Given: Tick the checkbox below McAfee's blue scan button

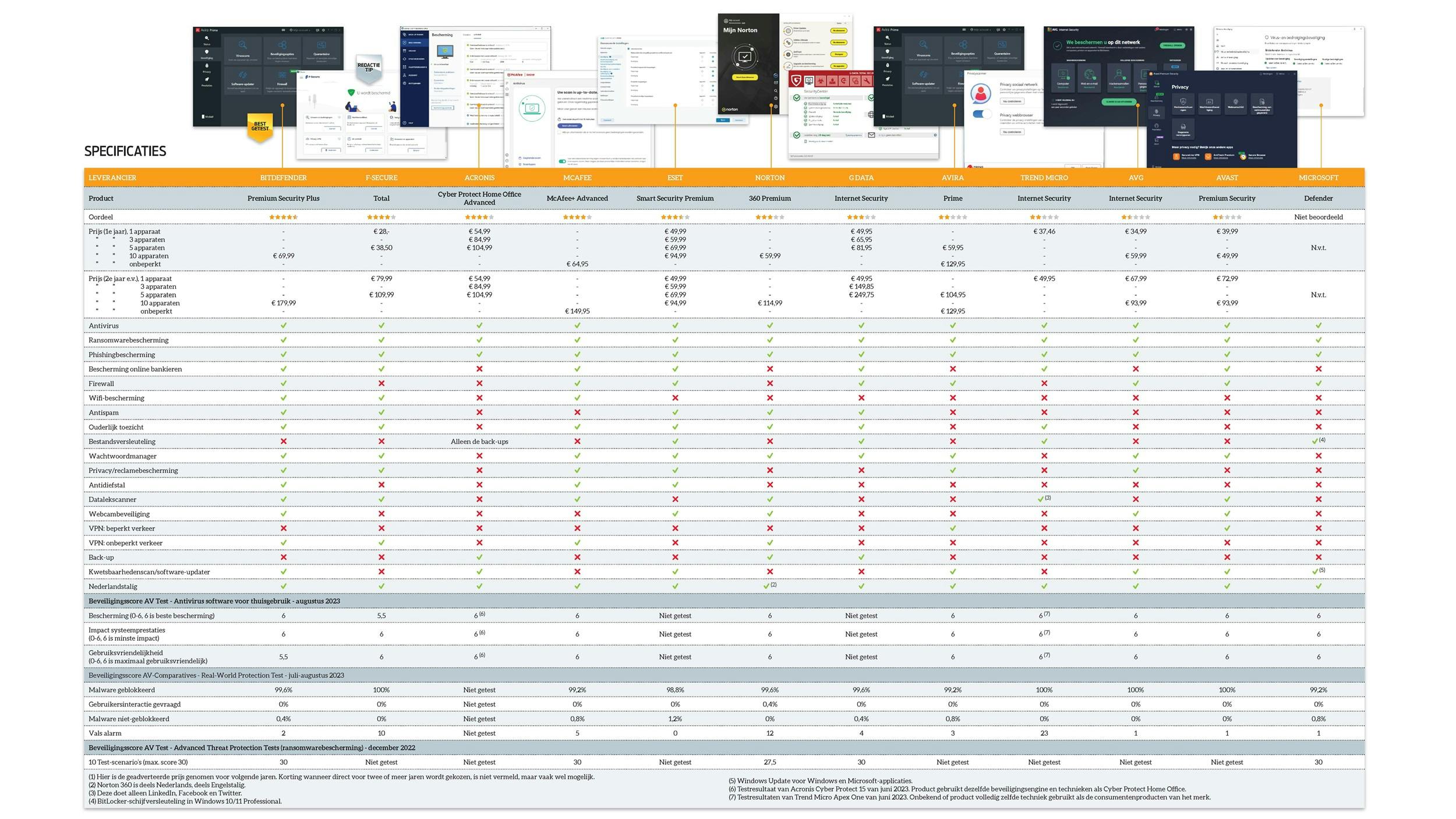Looking at the screenshot, I should [560, 132].
